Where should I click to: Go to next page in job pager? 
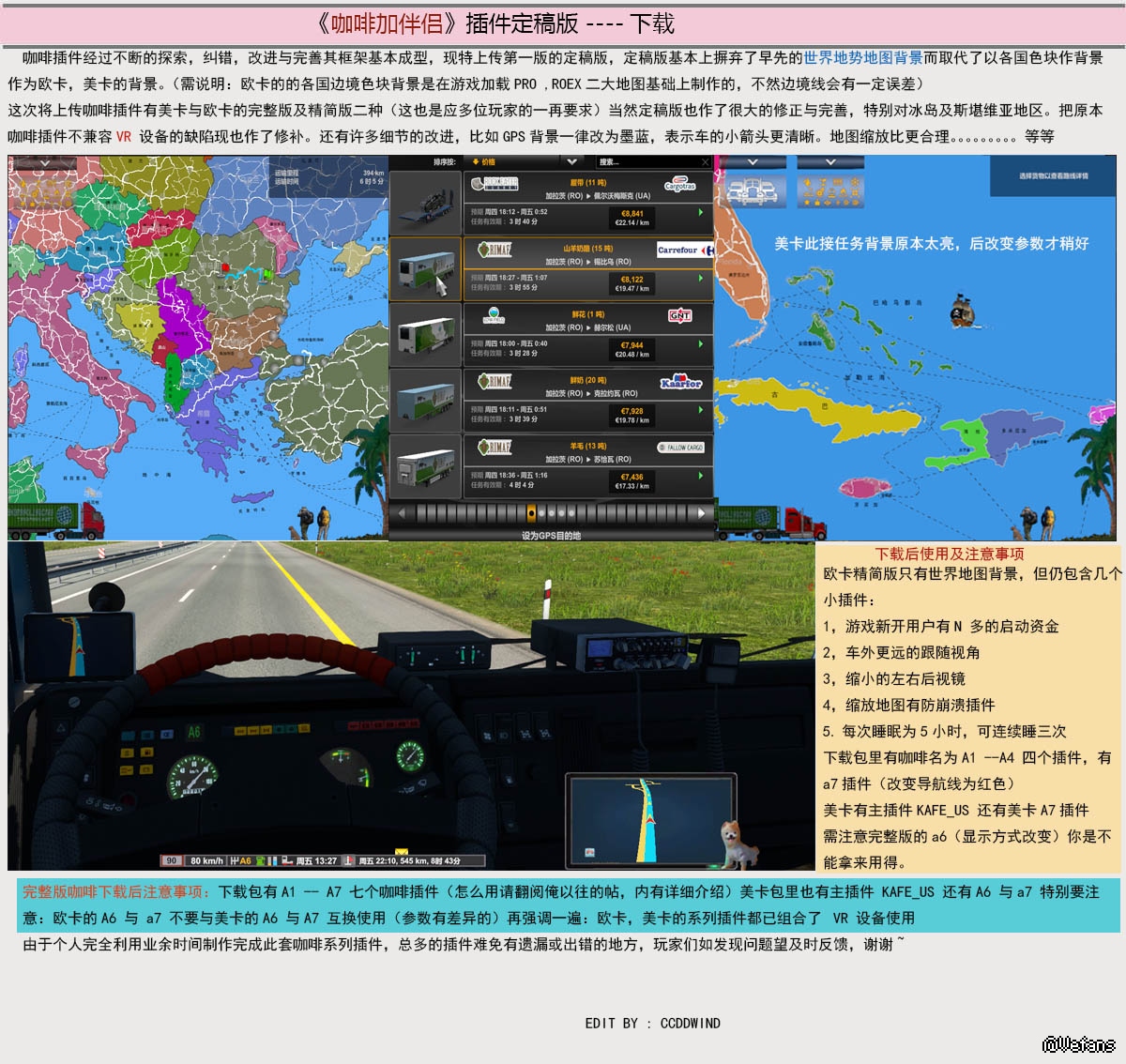701,513
